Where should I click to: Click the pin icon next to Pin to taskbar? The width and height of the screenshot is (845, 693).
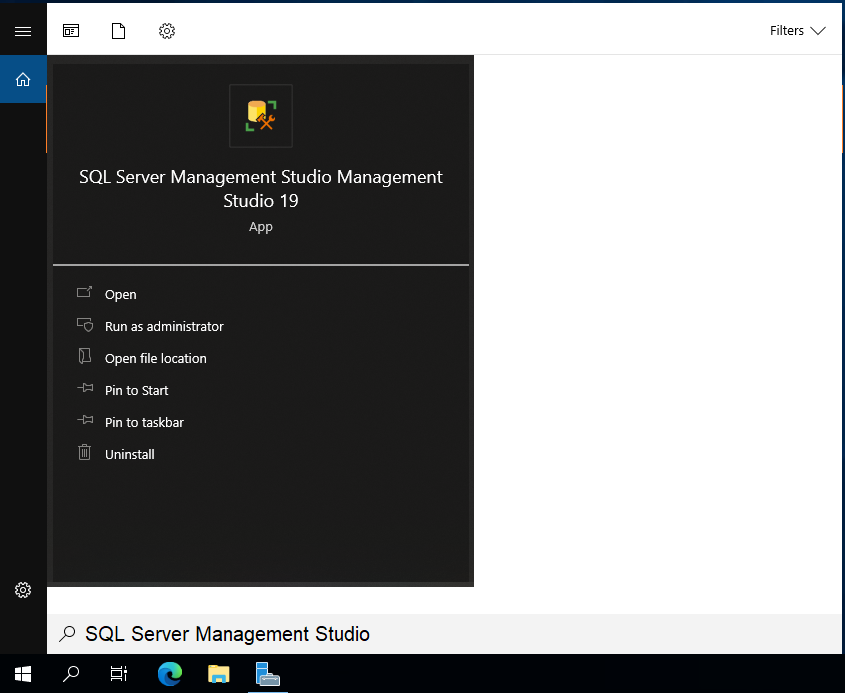click(85, 420)
